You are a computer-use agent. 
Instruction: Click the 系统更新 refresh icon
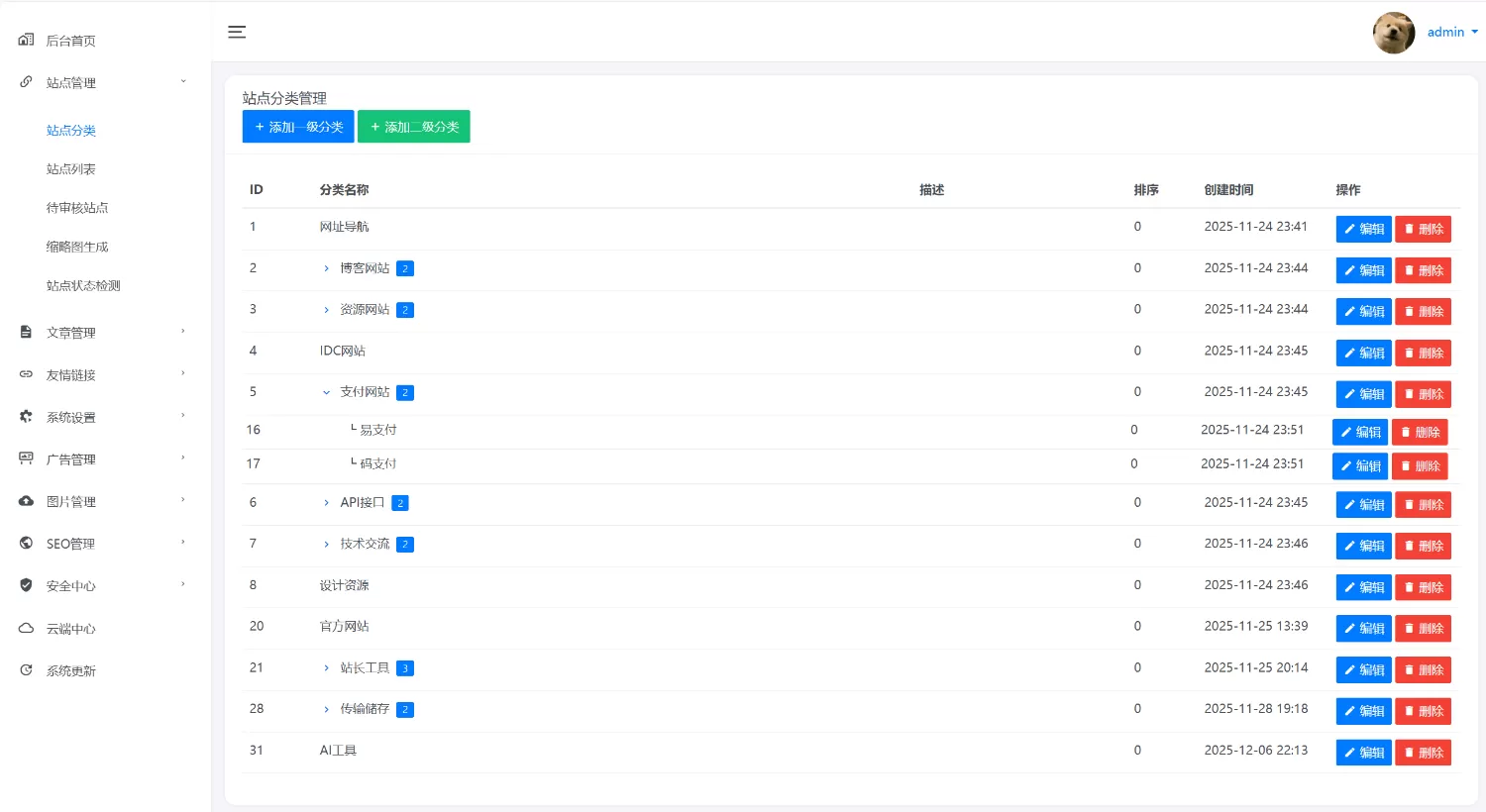(26, 670)
